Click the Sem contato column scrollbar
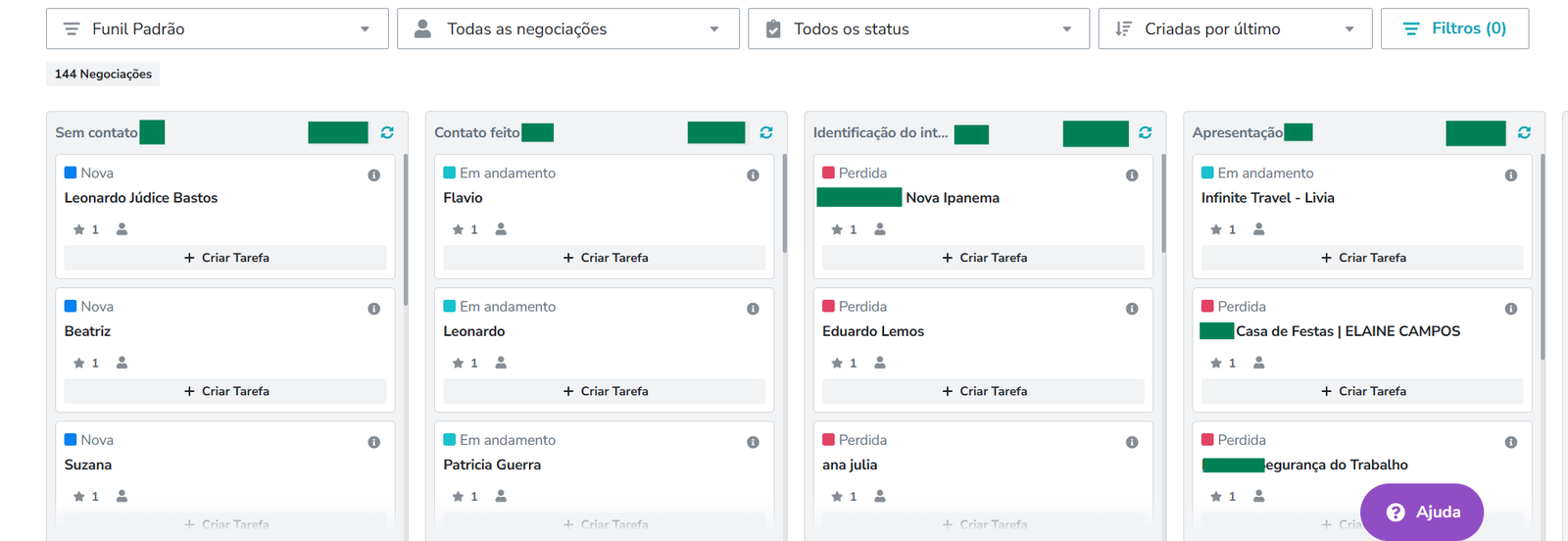This screenshot has height=541, width=1568. [x=406, y=230]
